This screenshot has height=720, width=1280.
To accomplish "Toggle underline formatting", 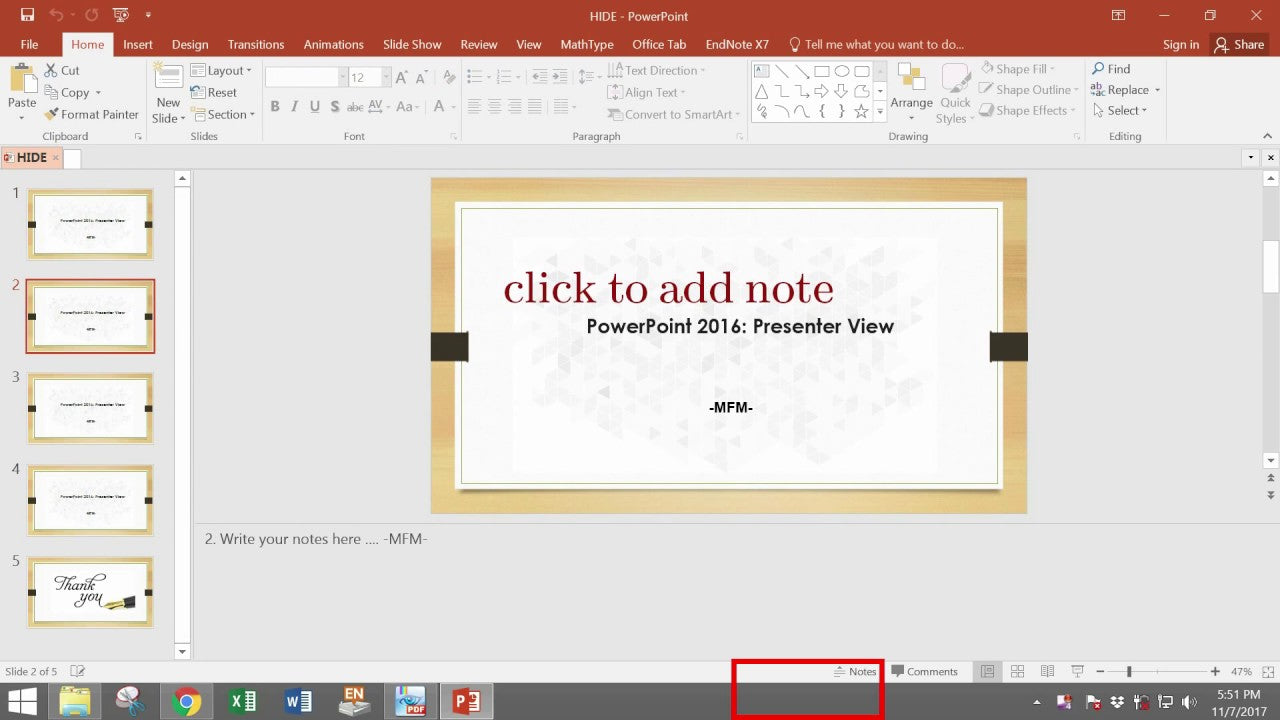I will [x=315, y=107].
